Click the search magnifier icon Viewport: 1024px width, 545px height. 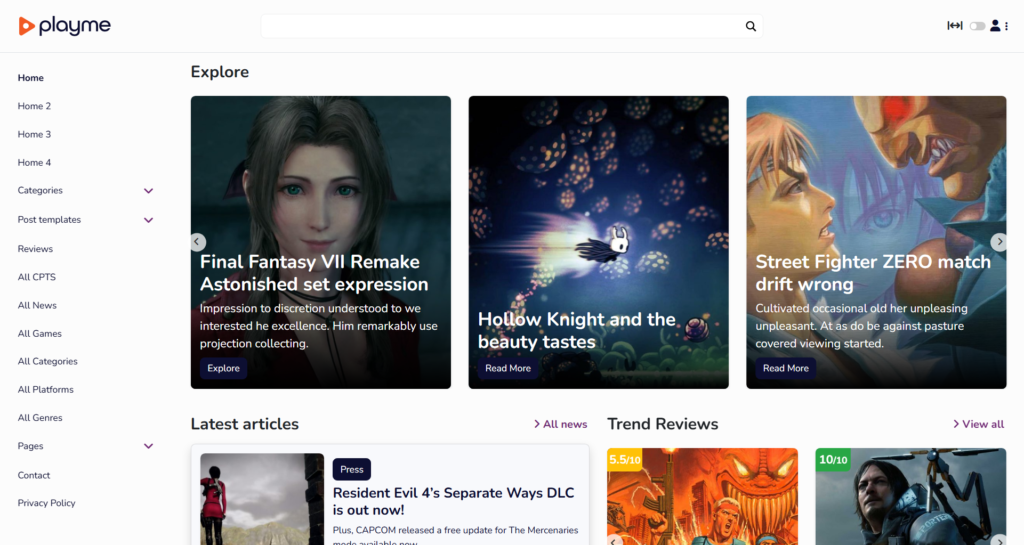(750, 26)
